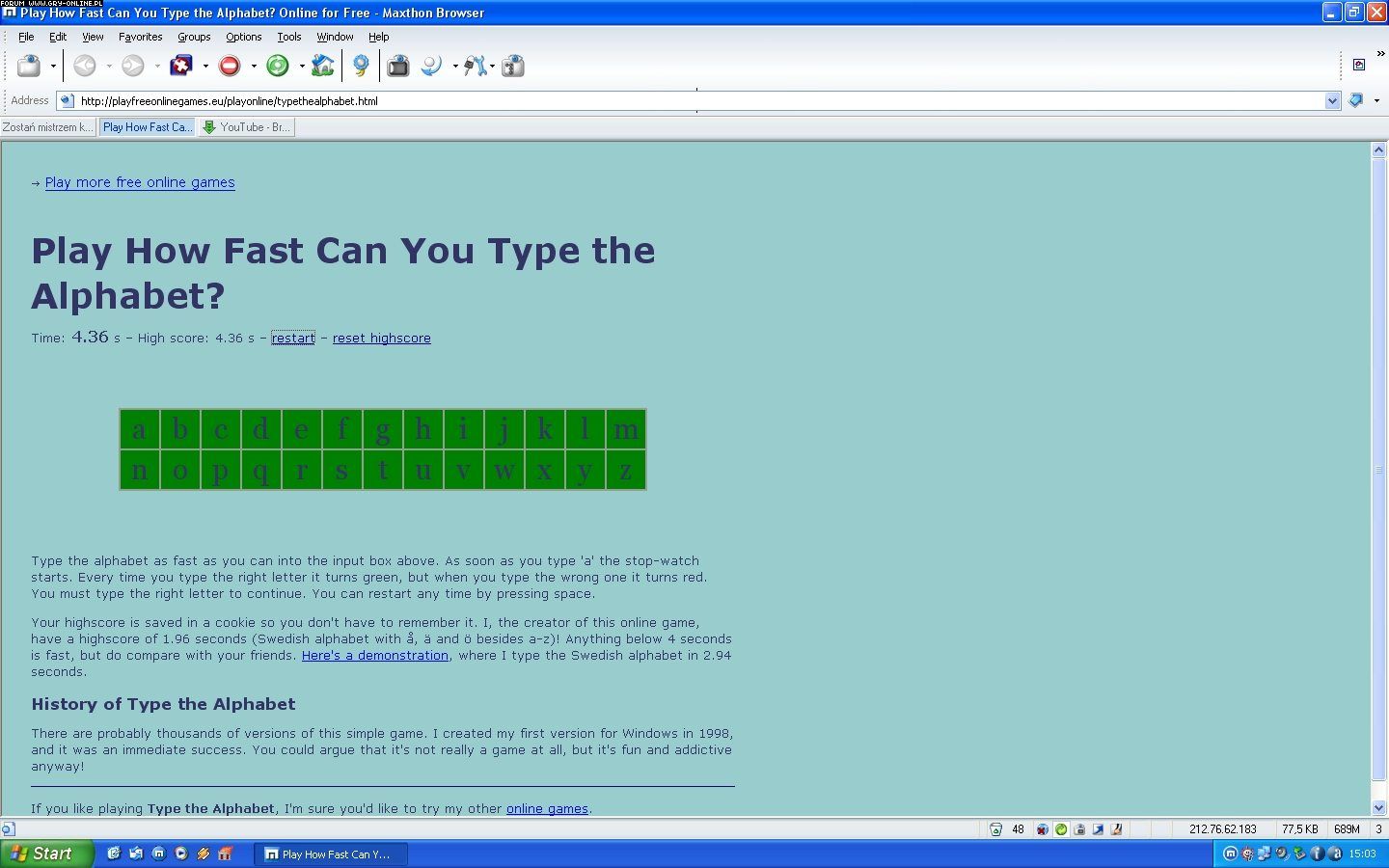
Task: Open the keys and wrench tools icon
Action: [x=475, y=66]
